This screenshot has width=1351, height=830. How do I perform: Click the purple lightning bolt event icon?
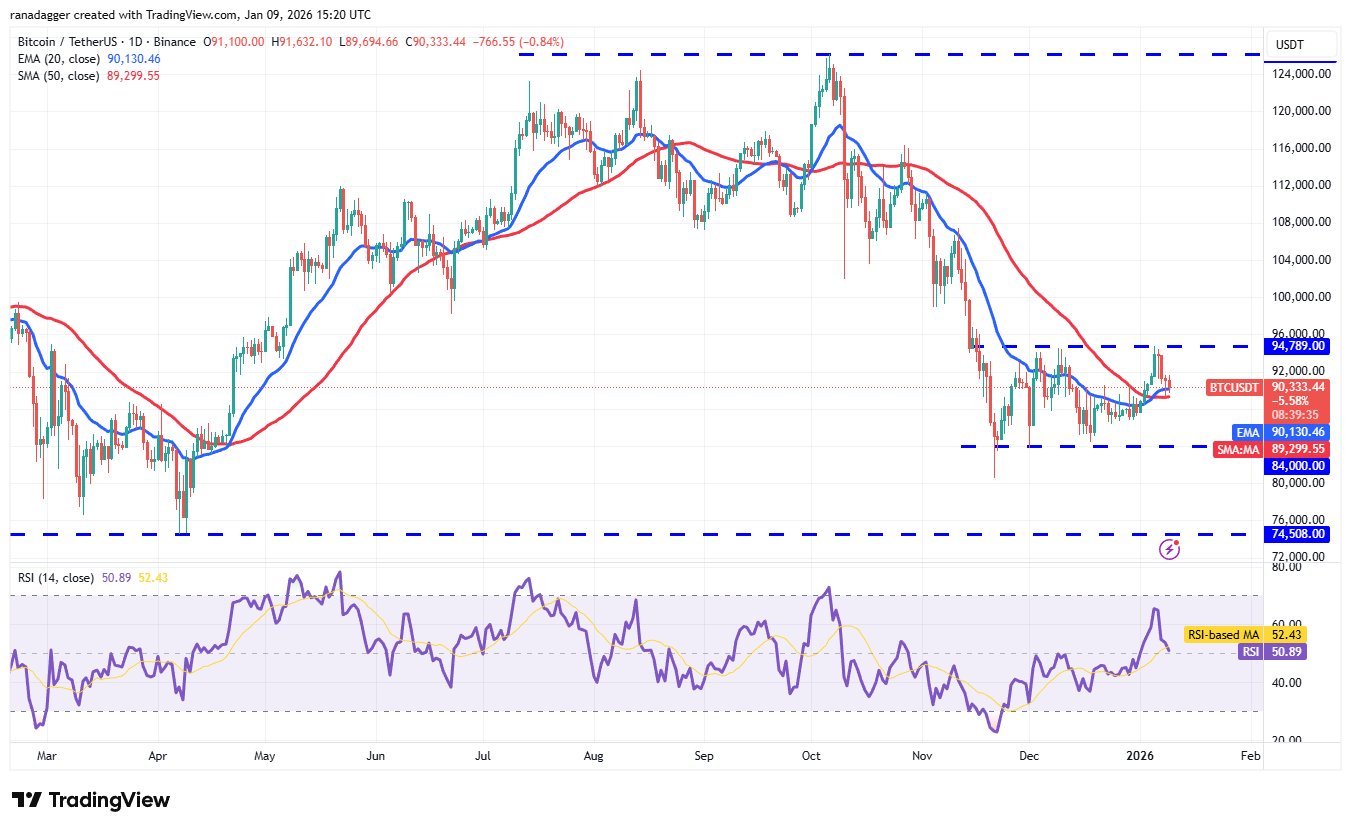(x=1169, y=548)
